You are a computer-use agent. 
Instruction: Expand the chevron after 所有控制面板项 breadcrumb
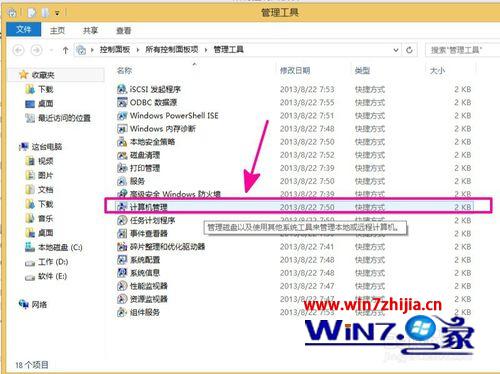pyautogui.click(x=206, y=50)
